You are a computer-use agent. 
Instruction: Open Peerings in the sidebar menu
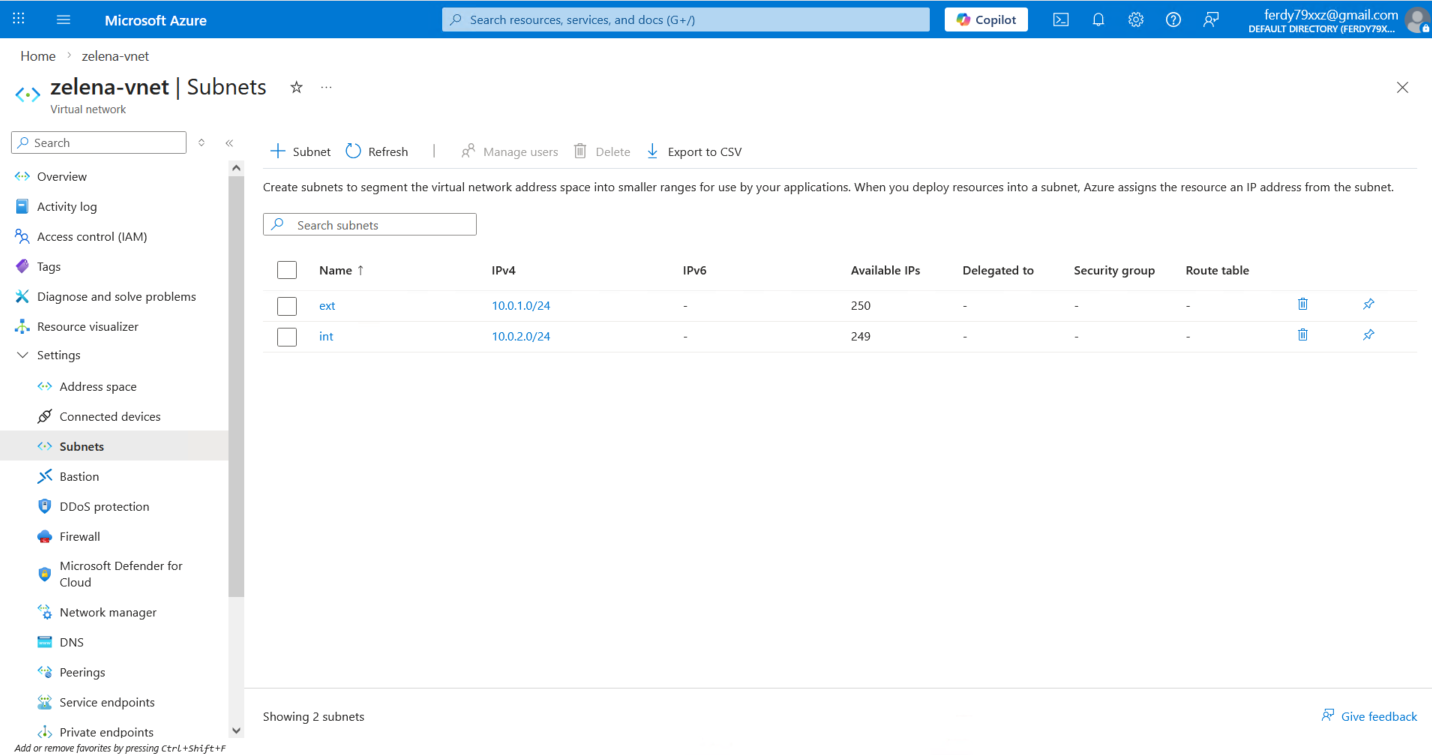pyautogui.click(x=82, y=672)
